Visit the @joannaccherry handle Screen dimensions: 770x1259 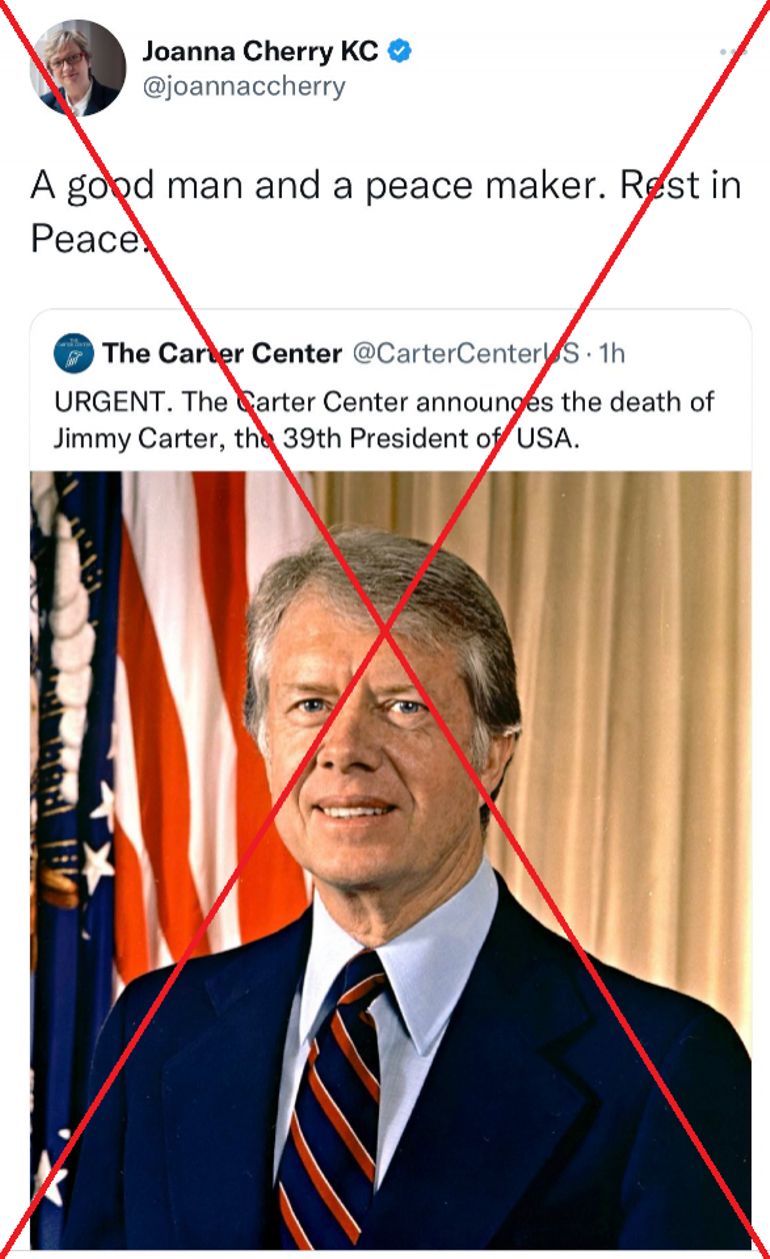[x=244, y=87]
